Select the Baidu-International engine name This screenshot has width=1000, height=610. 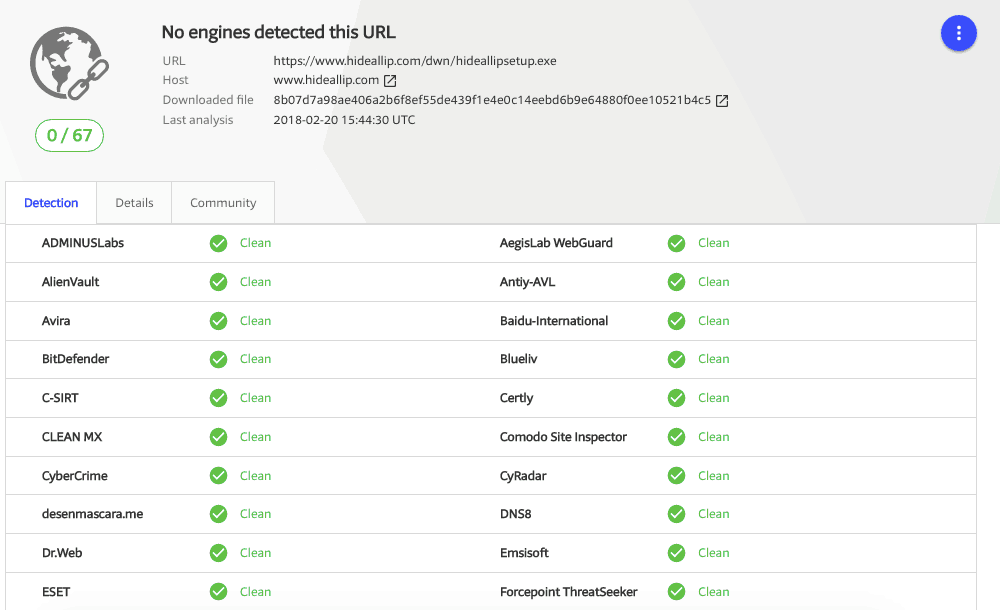tap(554, 321)
